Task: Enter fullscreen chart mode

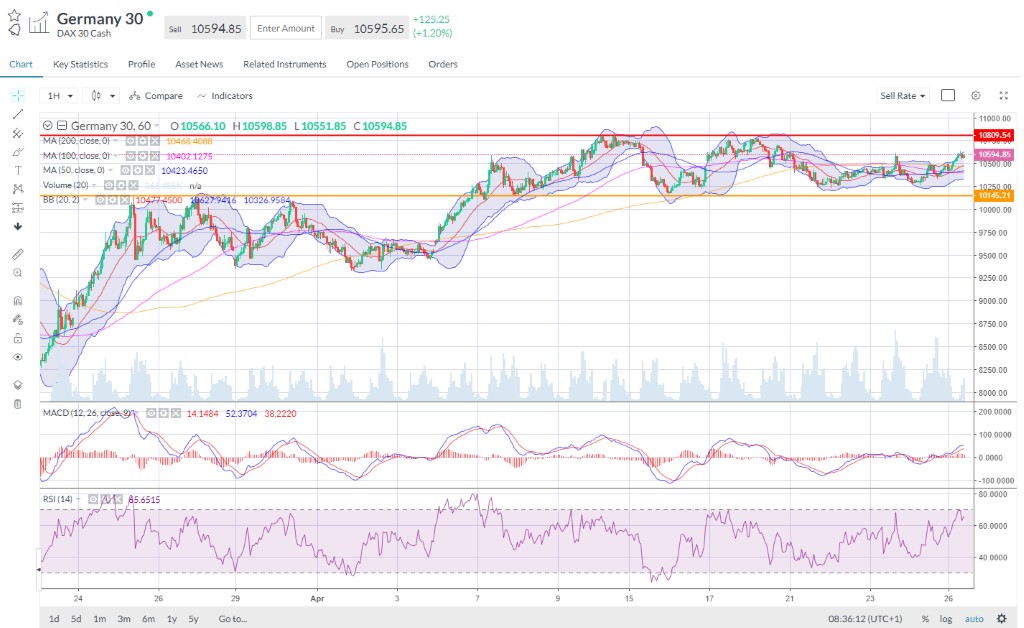Action: click(x=1004, y=95)
